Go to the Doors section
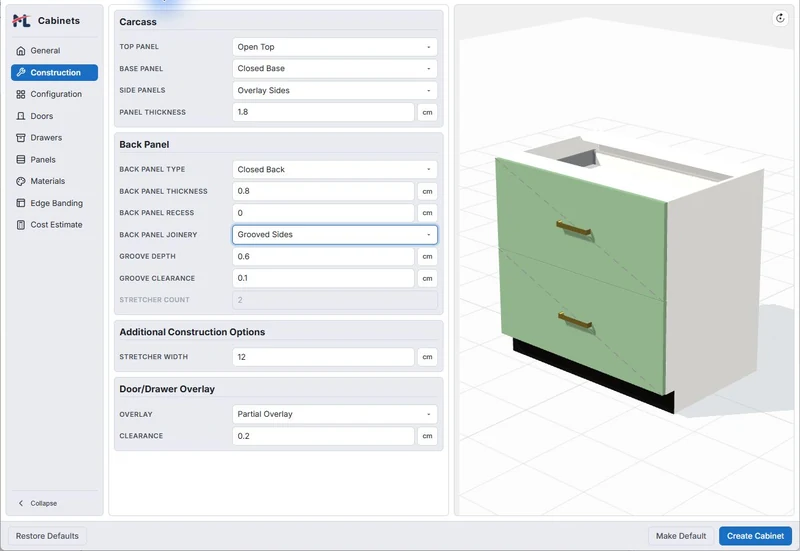 click(x=54, y=116)
